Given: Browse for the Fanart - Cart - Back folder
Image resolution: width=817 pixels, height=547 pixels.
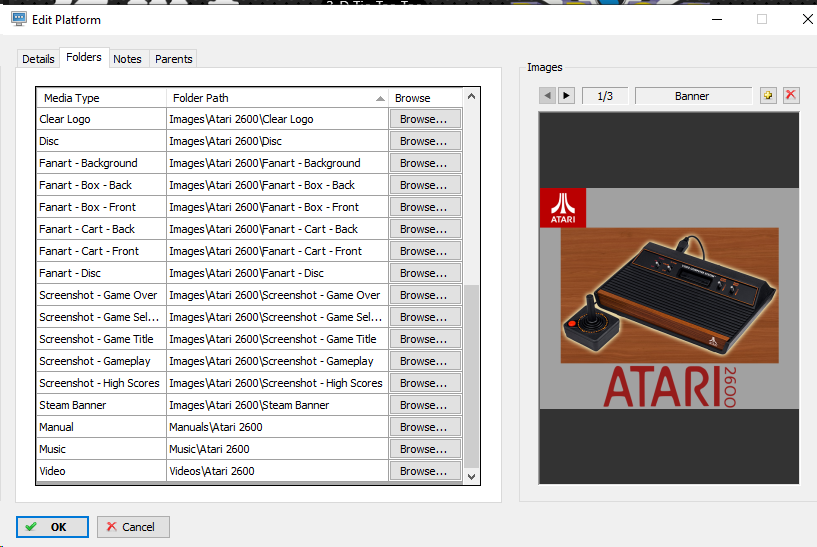Looking at the screenshot, I should (425, 229).
